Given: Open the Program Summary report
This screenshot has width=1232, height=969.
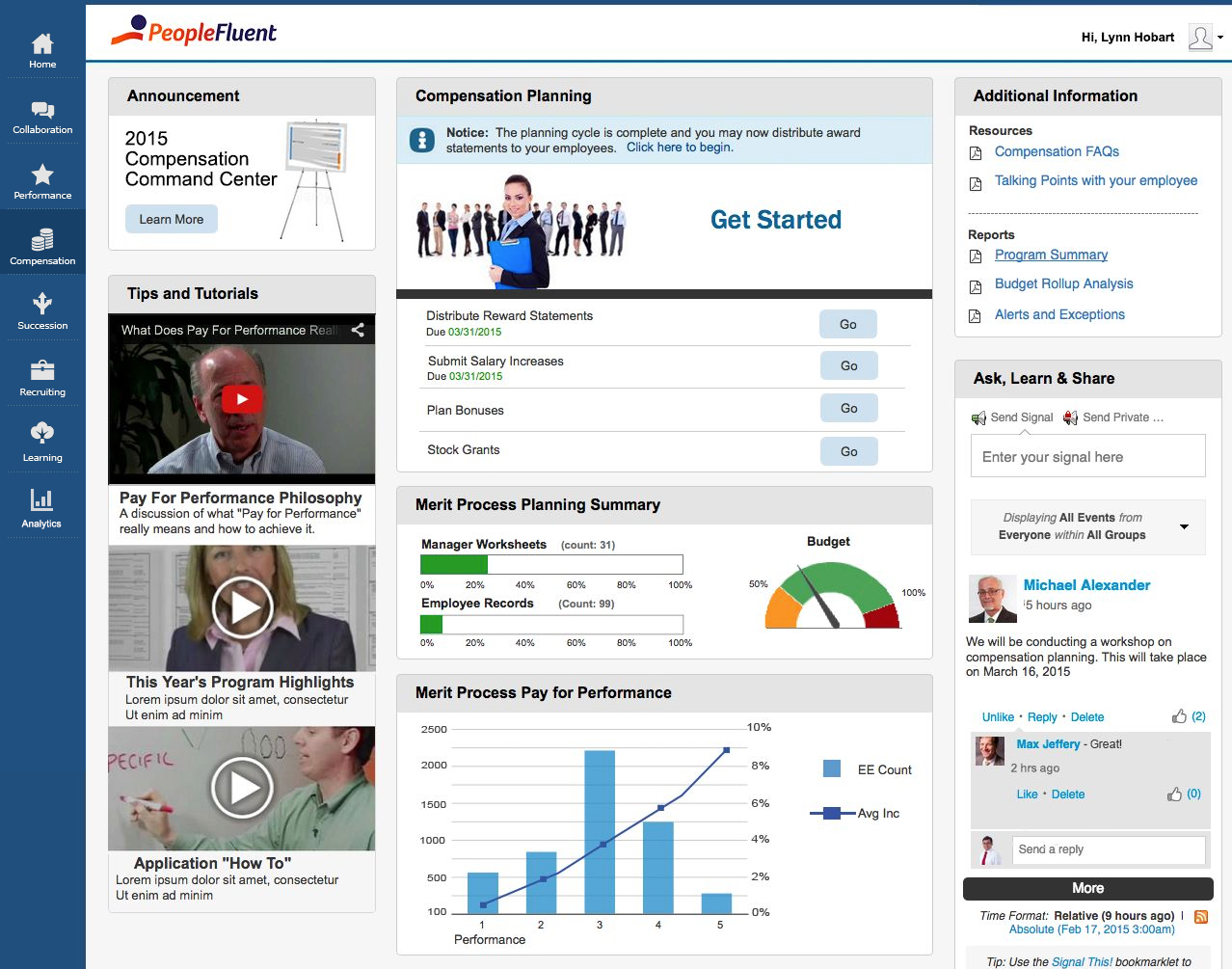Looking at the screenshot, I should (1051, 256).
